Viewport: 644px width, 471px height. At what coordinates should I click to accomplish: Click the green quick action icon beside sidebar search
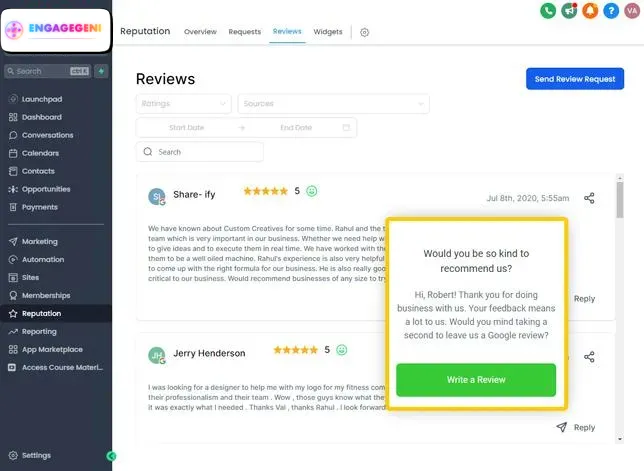click(x=101, y=71)
